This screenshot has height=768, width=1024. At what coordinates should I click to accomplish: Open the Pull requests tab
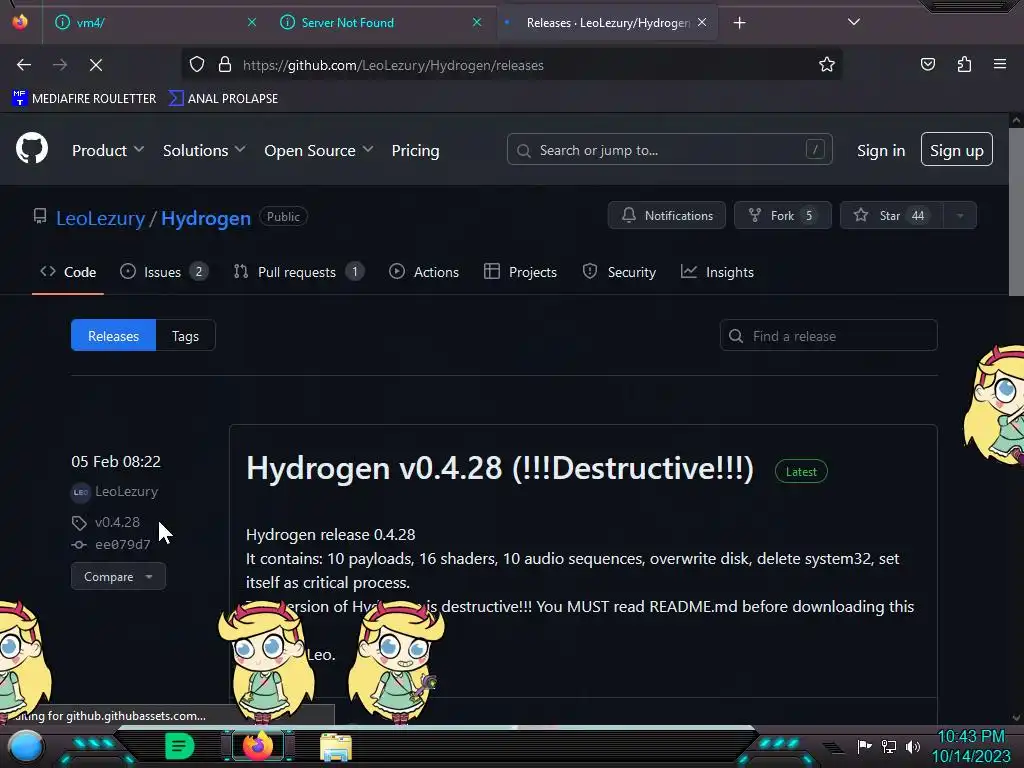click(x=299, y=272)
